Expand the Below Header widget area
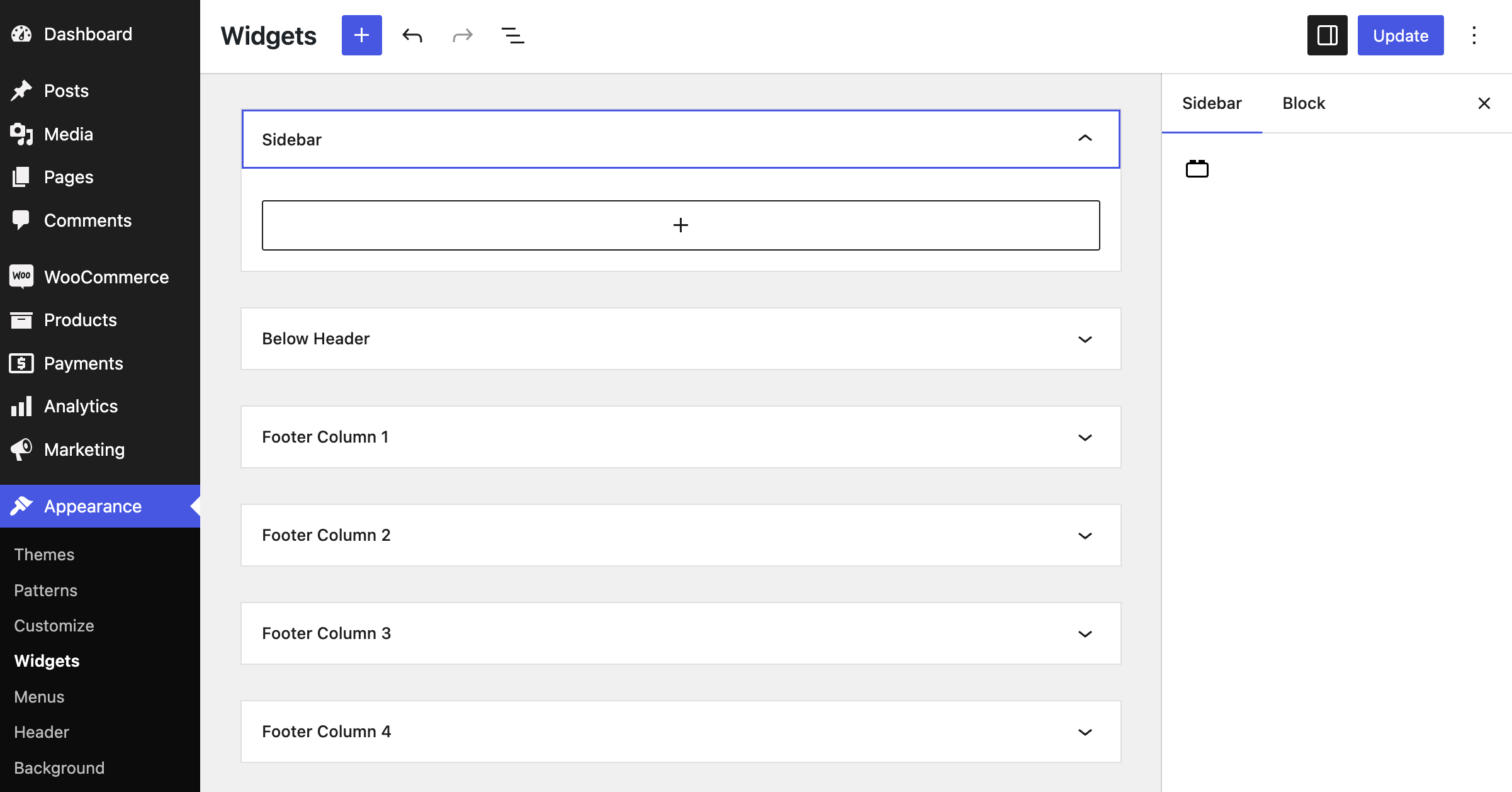Image resolution: width=1512 pixels, height=792 pixels. pyautogui.click(x=1085, y=339)
